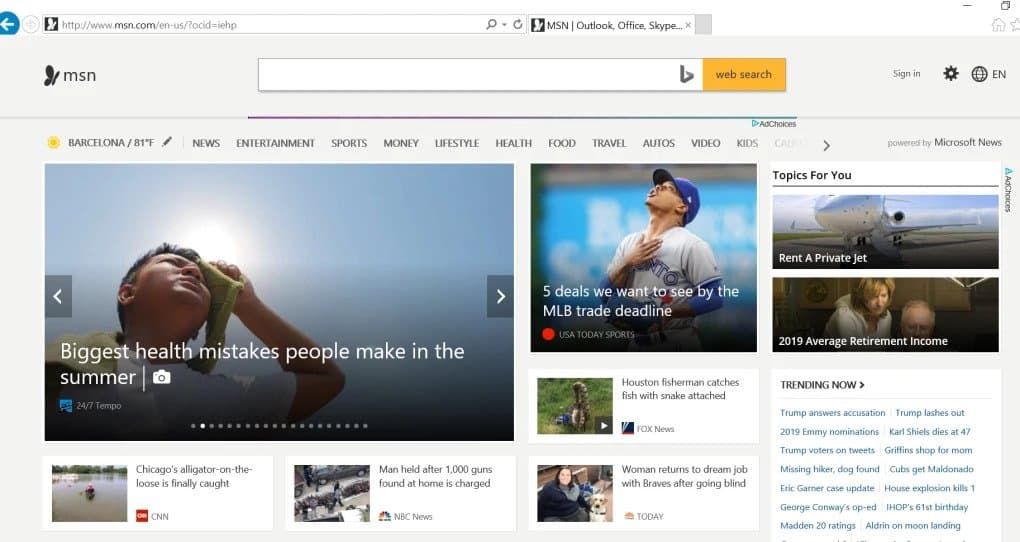Click the CNN source logo
The image size is (1020, 542).
142,516
